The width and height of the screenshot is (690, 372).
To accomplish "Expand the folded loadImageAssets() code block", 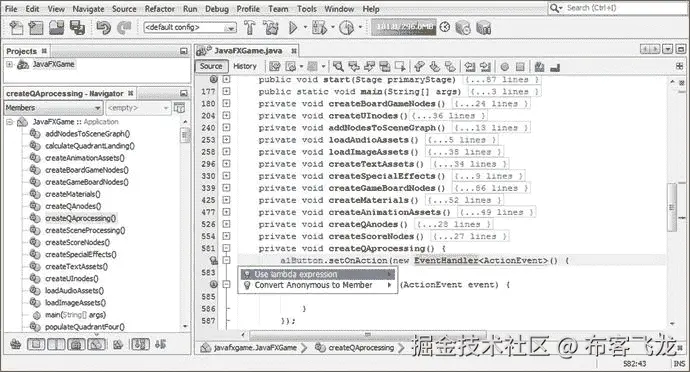I will pos(226,152).
